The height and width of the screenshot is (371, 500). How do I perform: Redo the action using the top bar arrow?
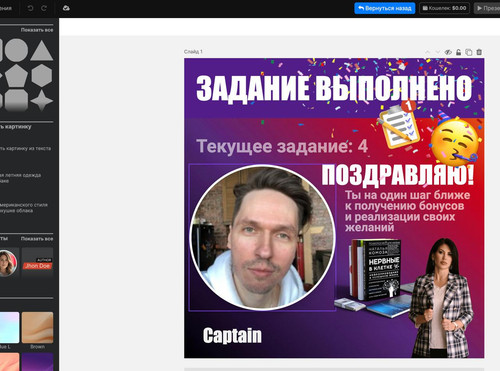pyautogui.click(x=44, y=8)
